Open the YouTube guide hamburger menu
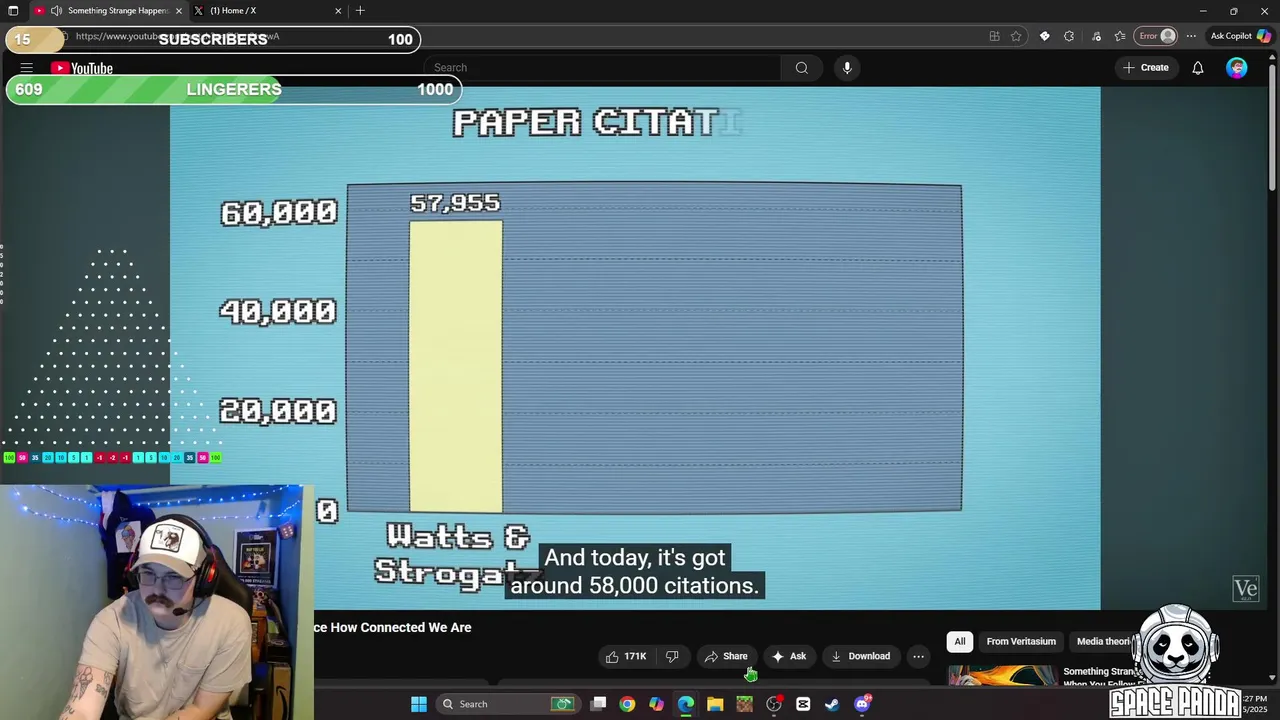This screenshot has width=1280, height=720. [27, 68]
